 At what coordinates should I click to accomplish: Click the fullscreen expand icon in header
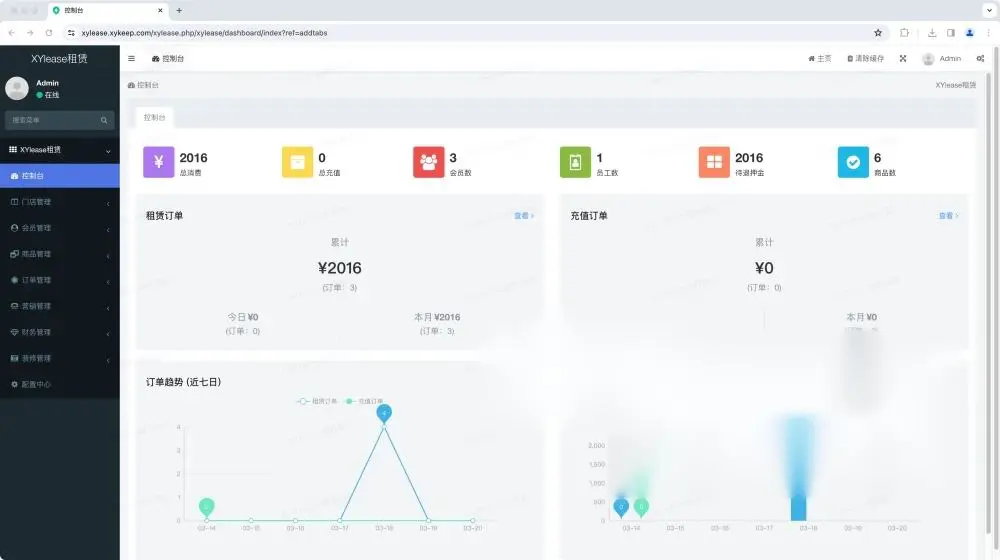903,58
